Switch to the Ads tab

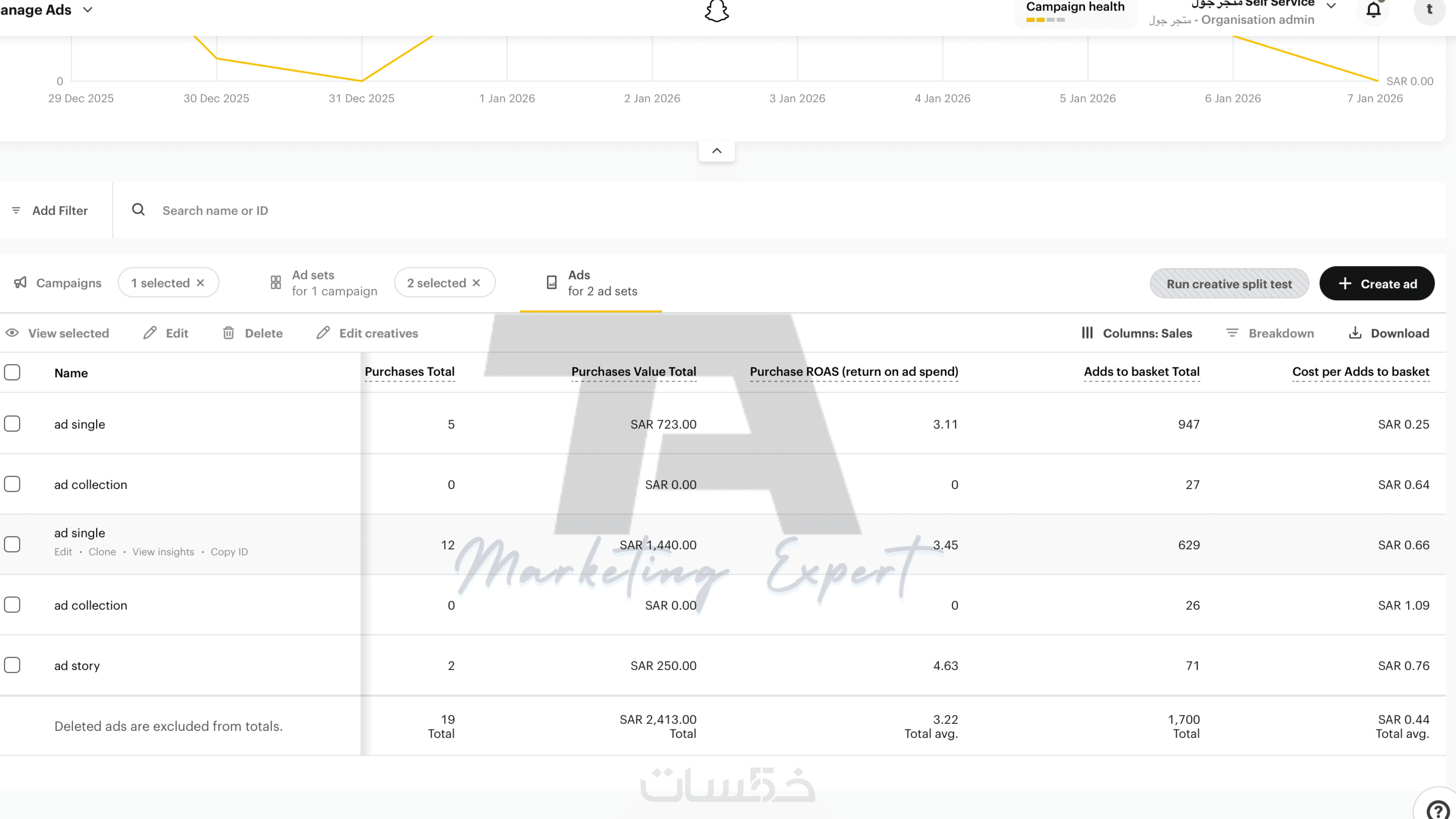[591, 283]
